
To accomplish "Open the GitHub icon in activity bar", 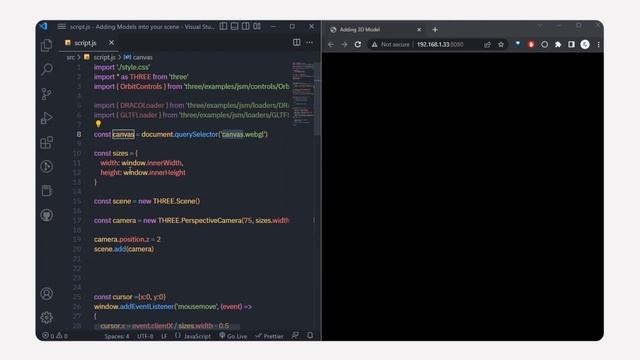I will coord(47,215).
